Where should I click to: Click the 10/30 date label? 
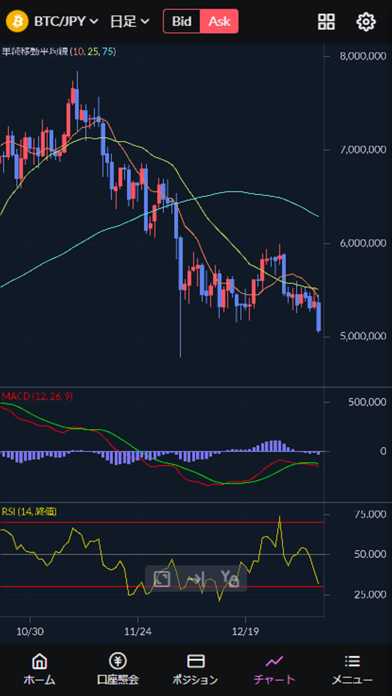pyautogui.click(x=30, y=631)
